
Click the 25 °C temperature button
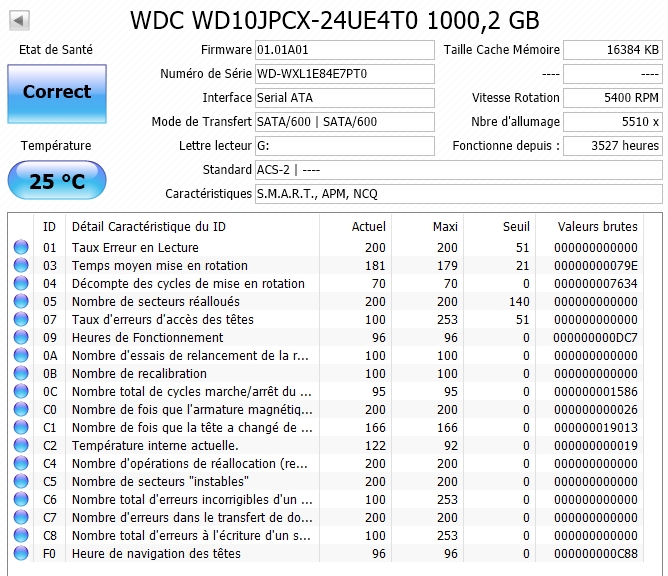57,181
